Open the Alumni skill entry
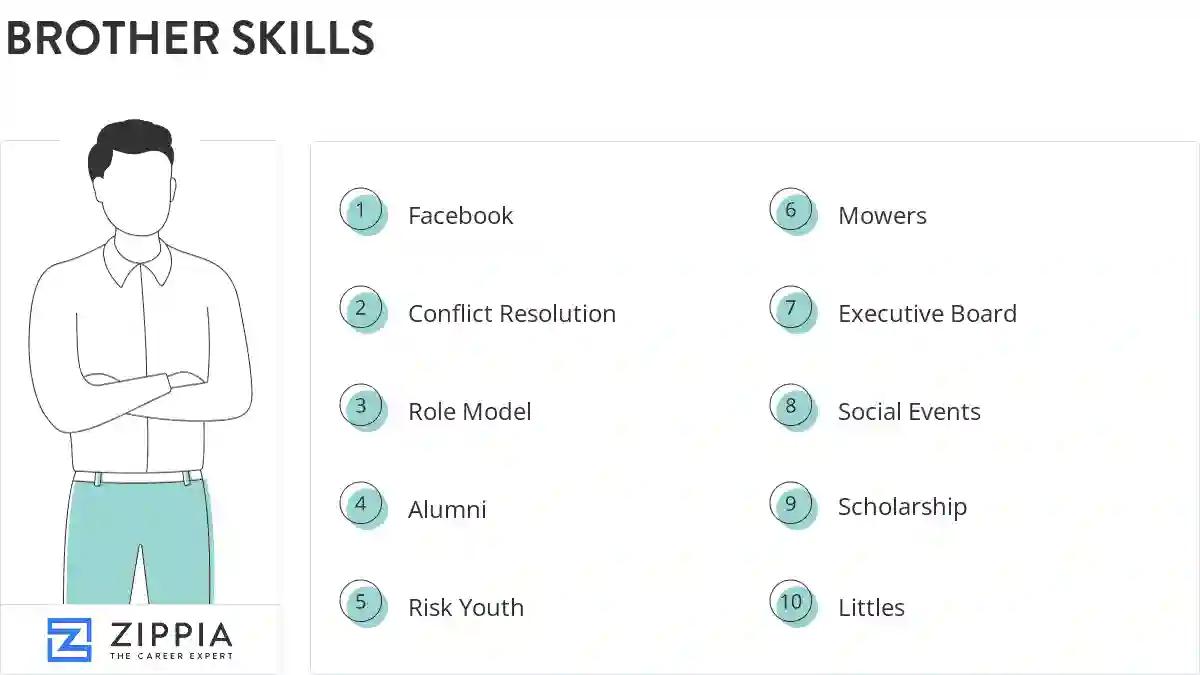The width and height of the screenshot is (1200, 675). (447, 510)
